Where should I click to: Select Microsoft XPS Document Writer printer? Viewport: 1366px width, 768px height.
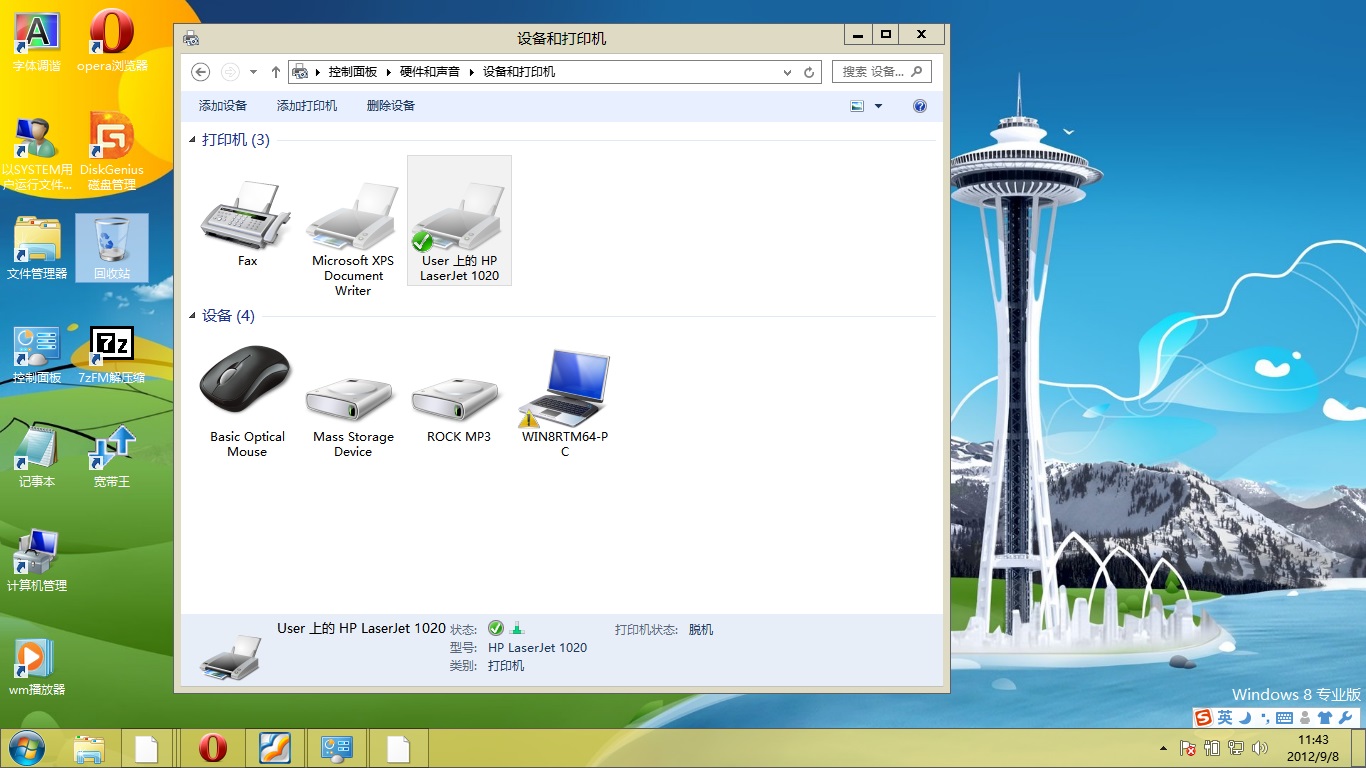(353, 240)
